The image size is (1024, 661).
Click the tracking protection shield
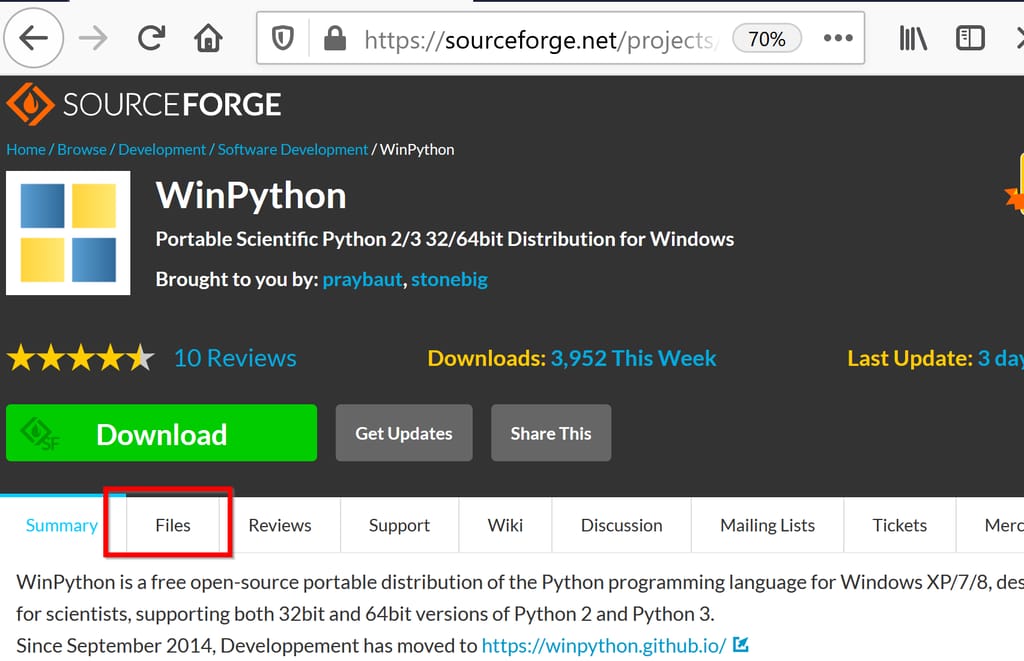[x=284, y=37]
